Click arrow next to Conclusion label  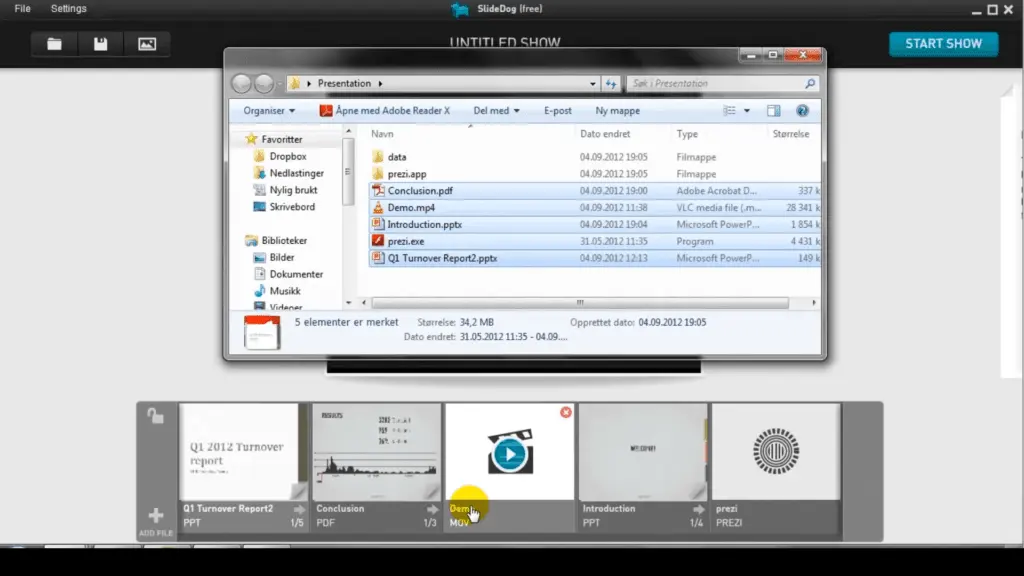pos(432,509)
